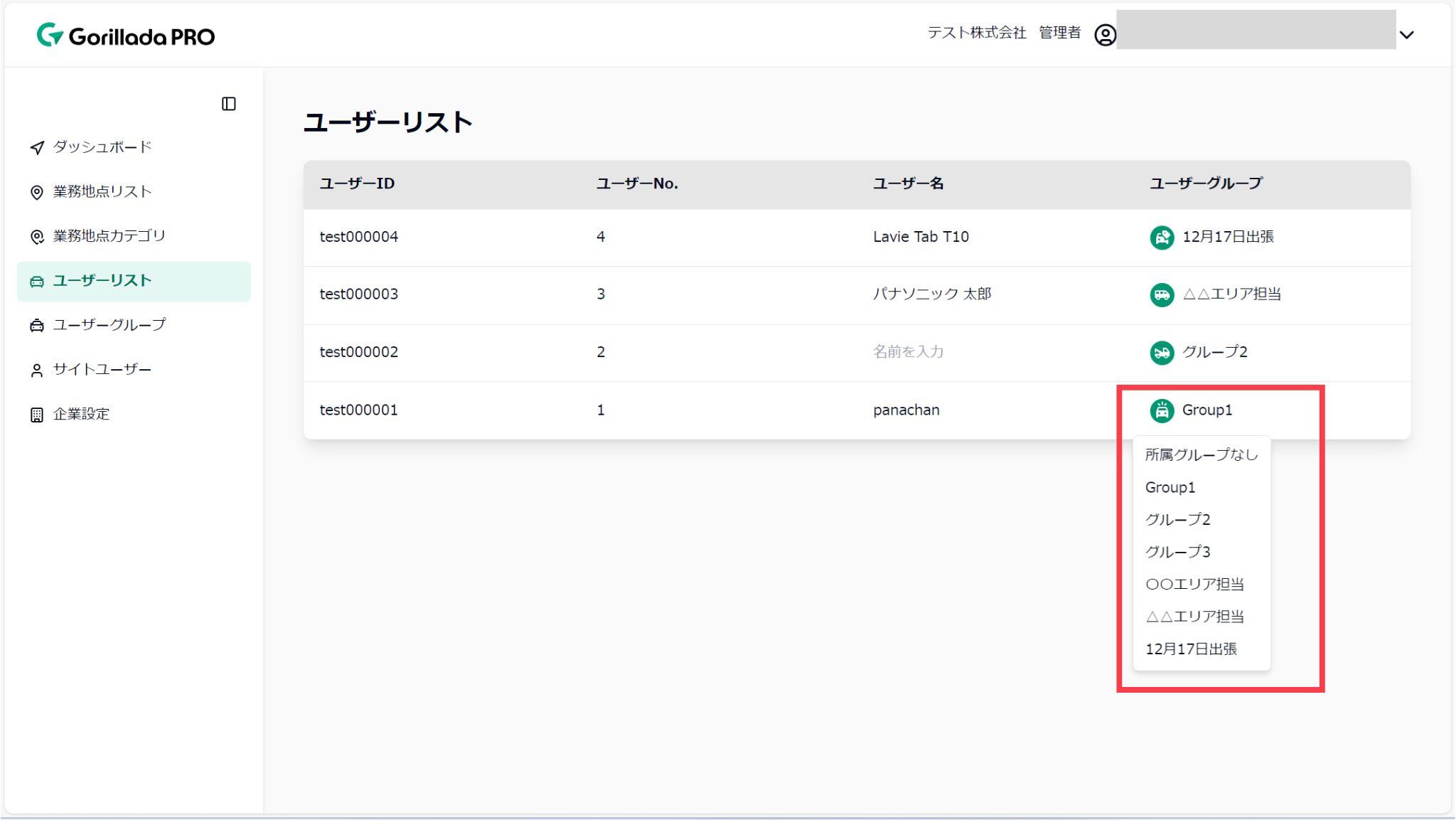Click the account avatar icon in header
This screenshot has width=1456, height=820.
tap(1105, 34)
